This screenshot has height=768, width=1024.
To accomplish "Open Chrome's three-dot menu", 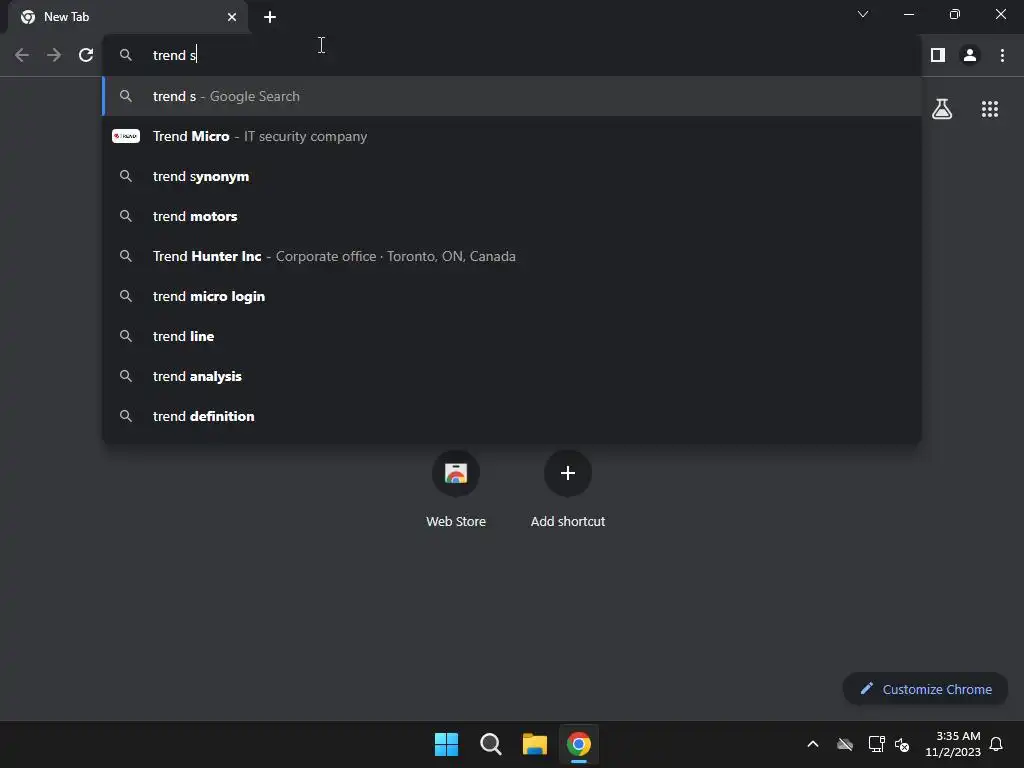I will click(x=1002, y=56).
